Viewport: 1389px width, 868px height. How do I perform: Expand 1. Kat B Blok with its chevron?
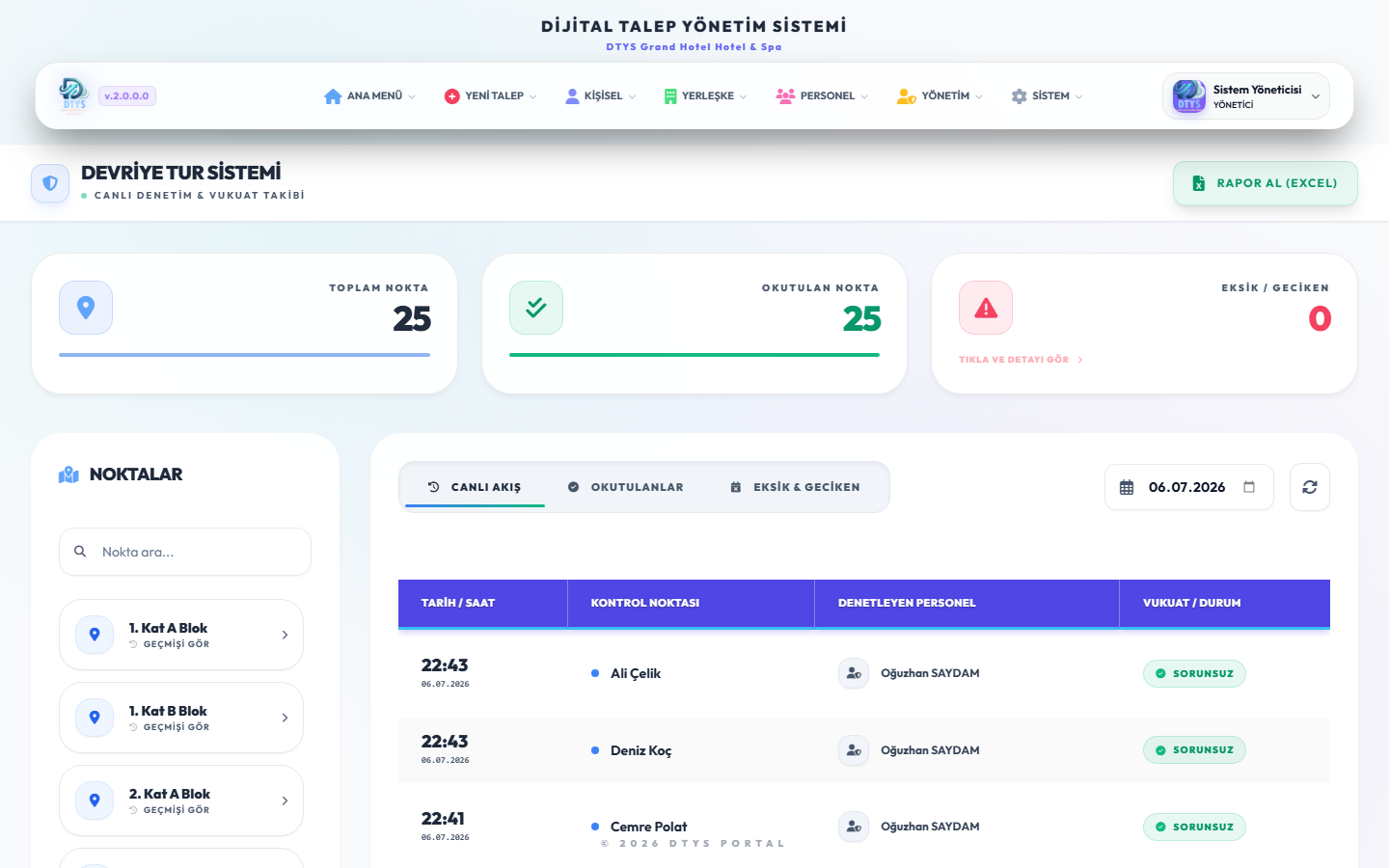pos(285,718)
